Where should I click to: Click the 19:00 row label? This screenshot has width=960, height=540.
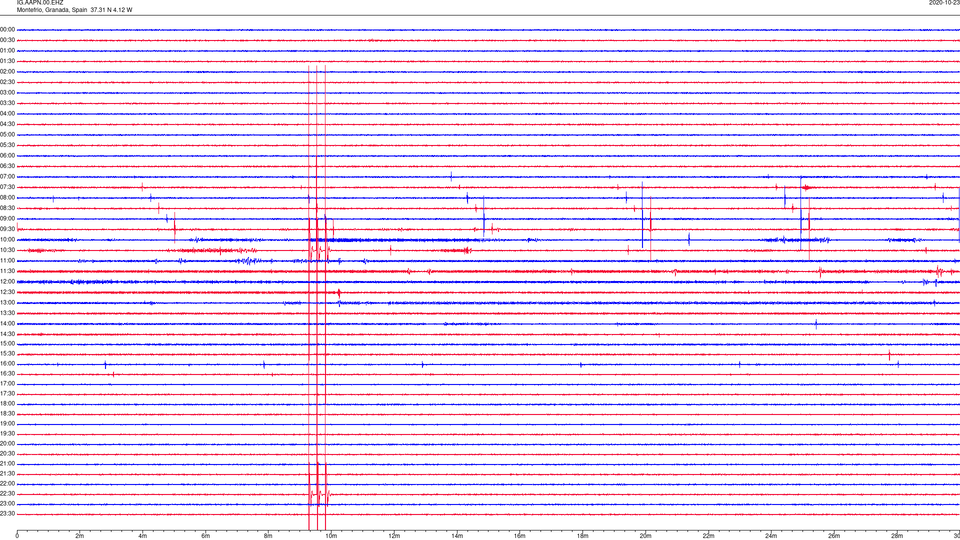click(7, 424)
